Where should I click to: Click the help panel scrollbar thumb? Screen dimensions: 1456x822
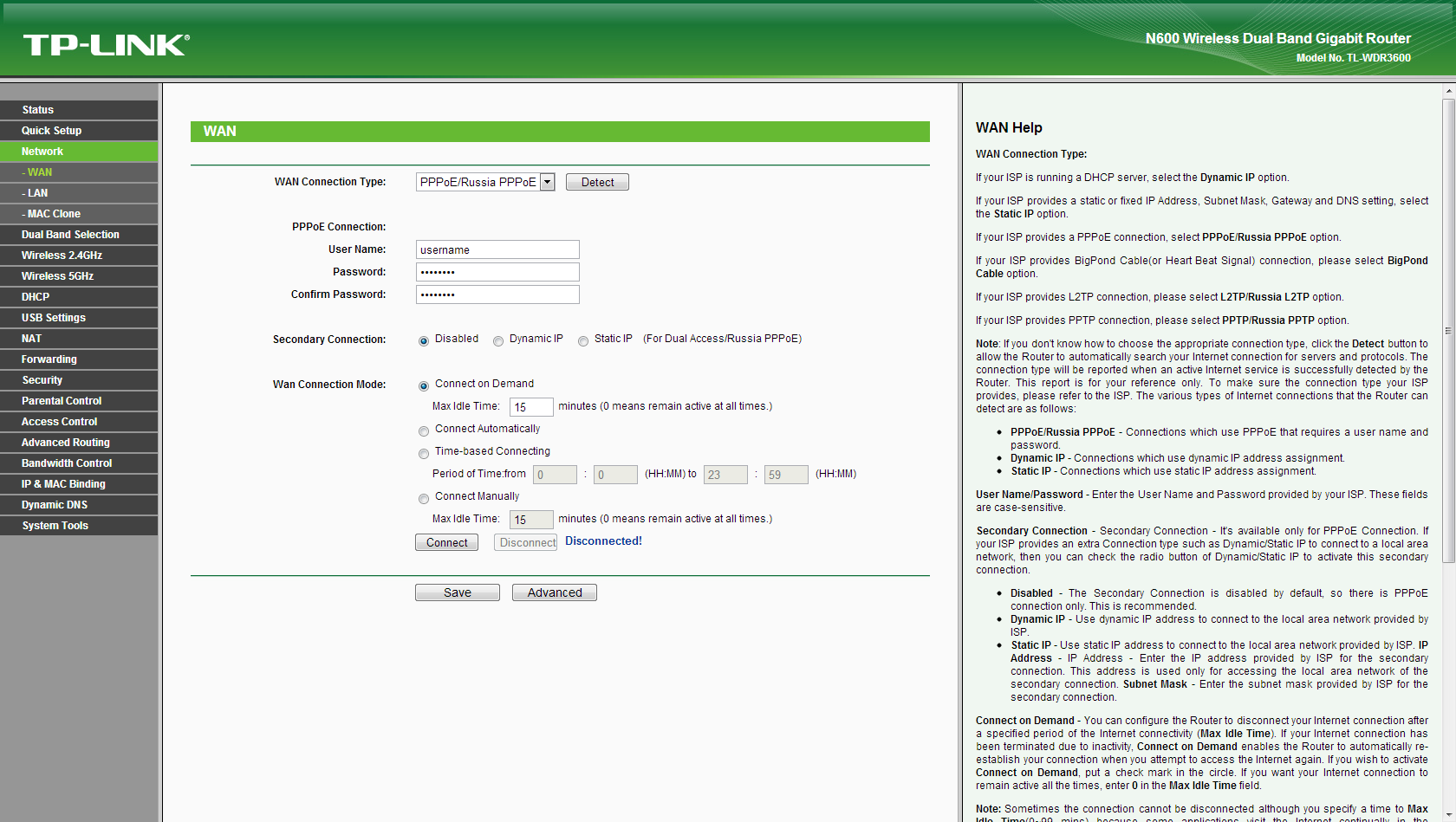(x=1448, y=331)
